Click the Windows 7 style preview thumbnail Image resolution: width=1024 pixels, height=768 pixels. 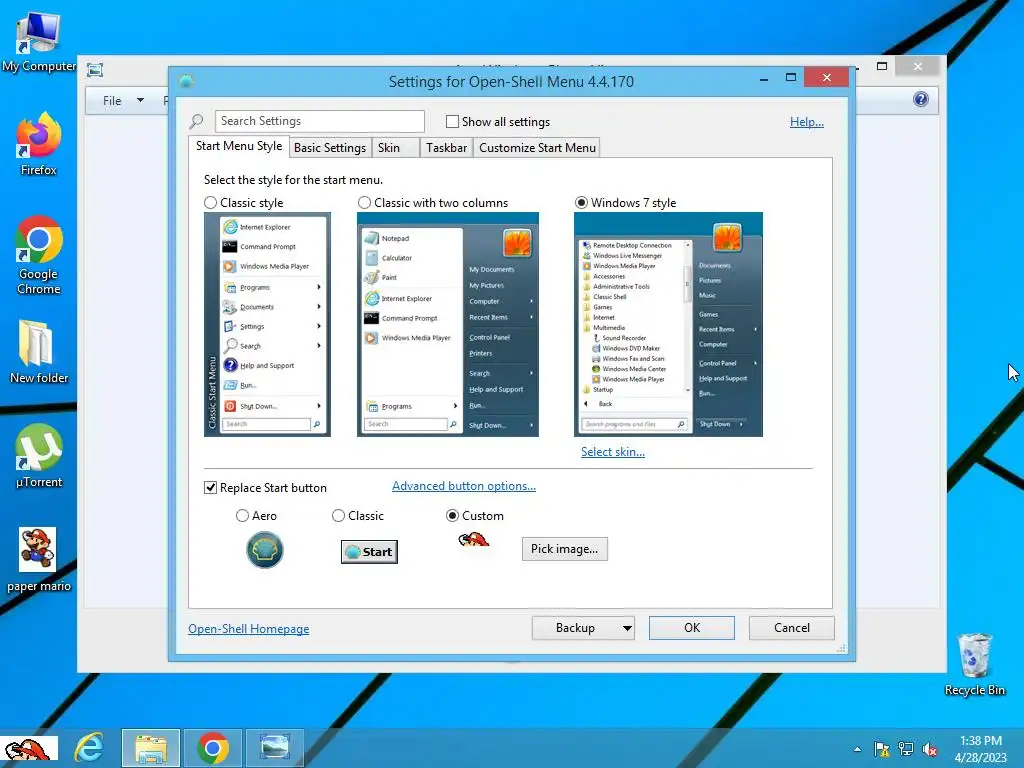point(668,325)
